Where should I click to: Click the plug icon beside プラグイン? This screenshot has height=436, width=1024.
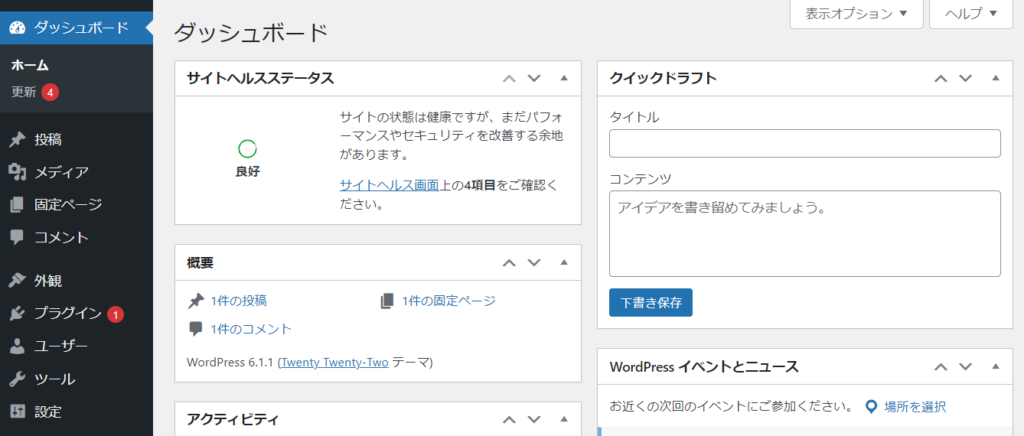tap(17, 314)
